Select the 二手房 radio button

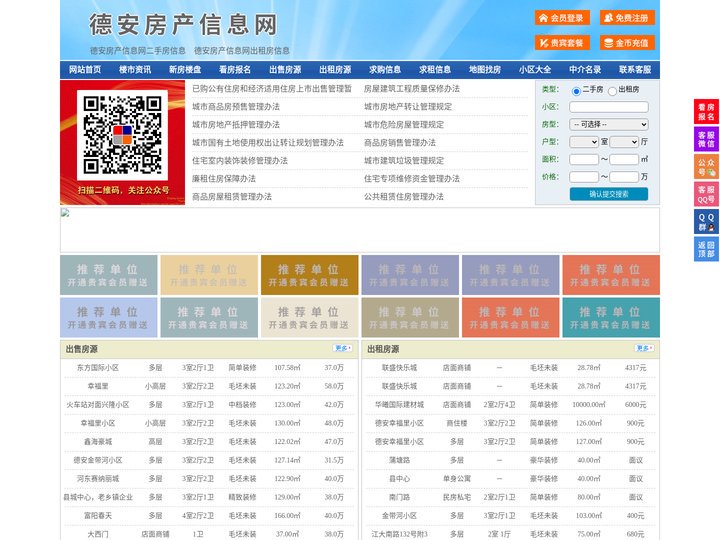point(576,91)
